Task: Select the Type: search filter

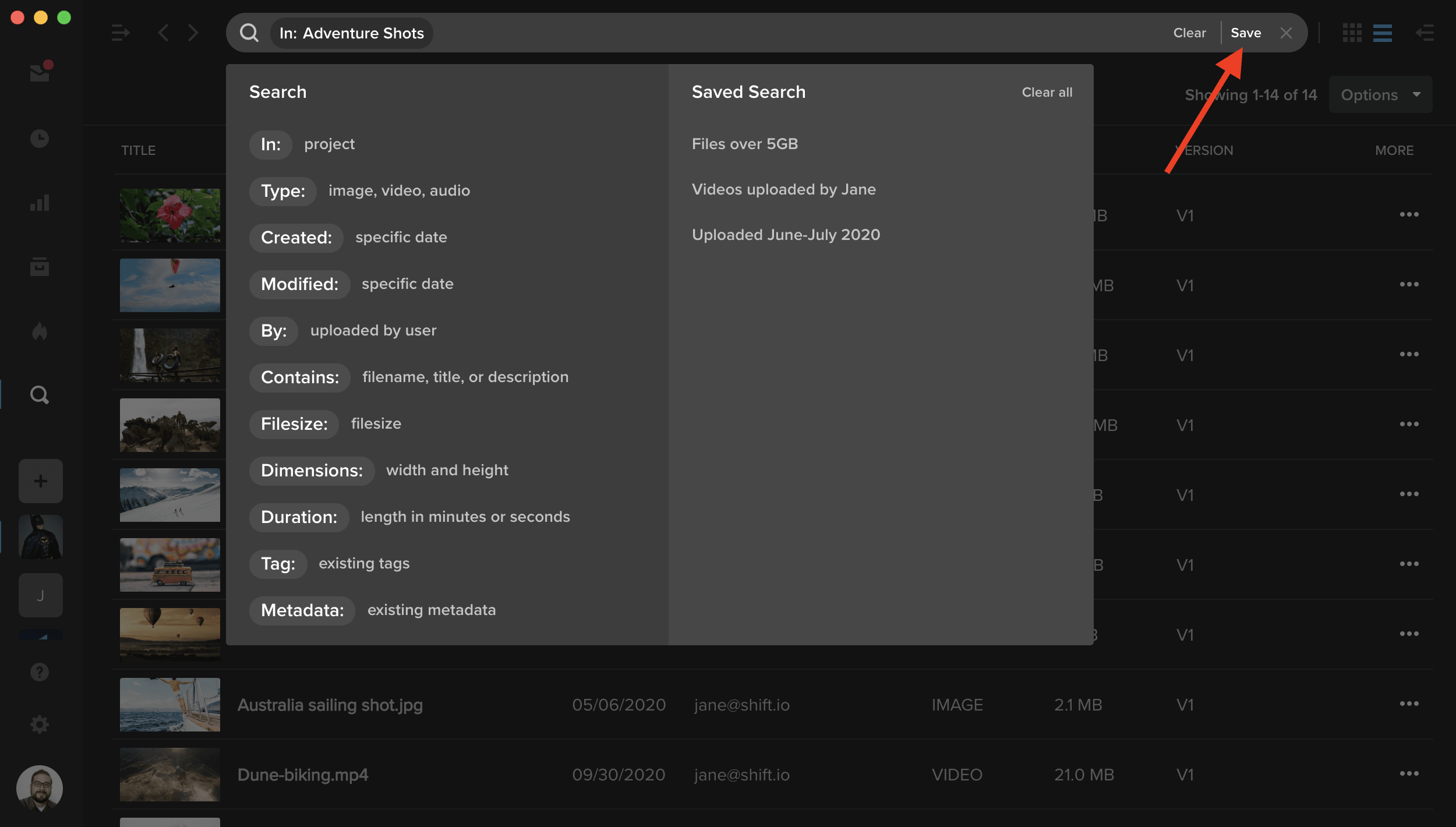Action: coord(283,191)
